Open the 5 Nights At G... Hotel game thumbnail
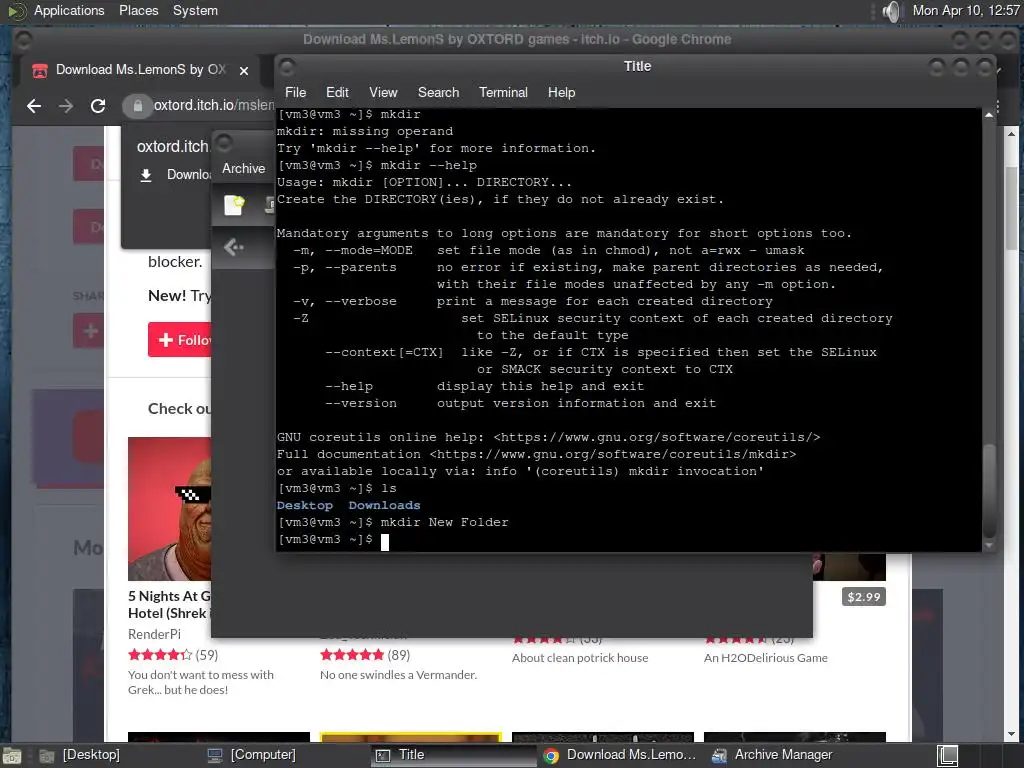 click(170, 509)
